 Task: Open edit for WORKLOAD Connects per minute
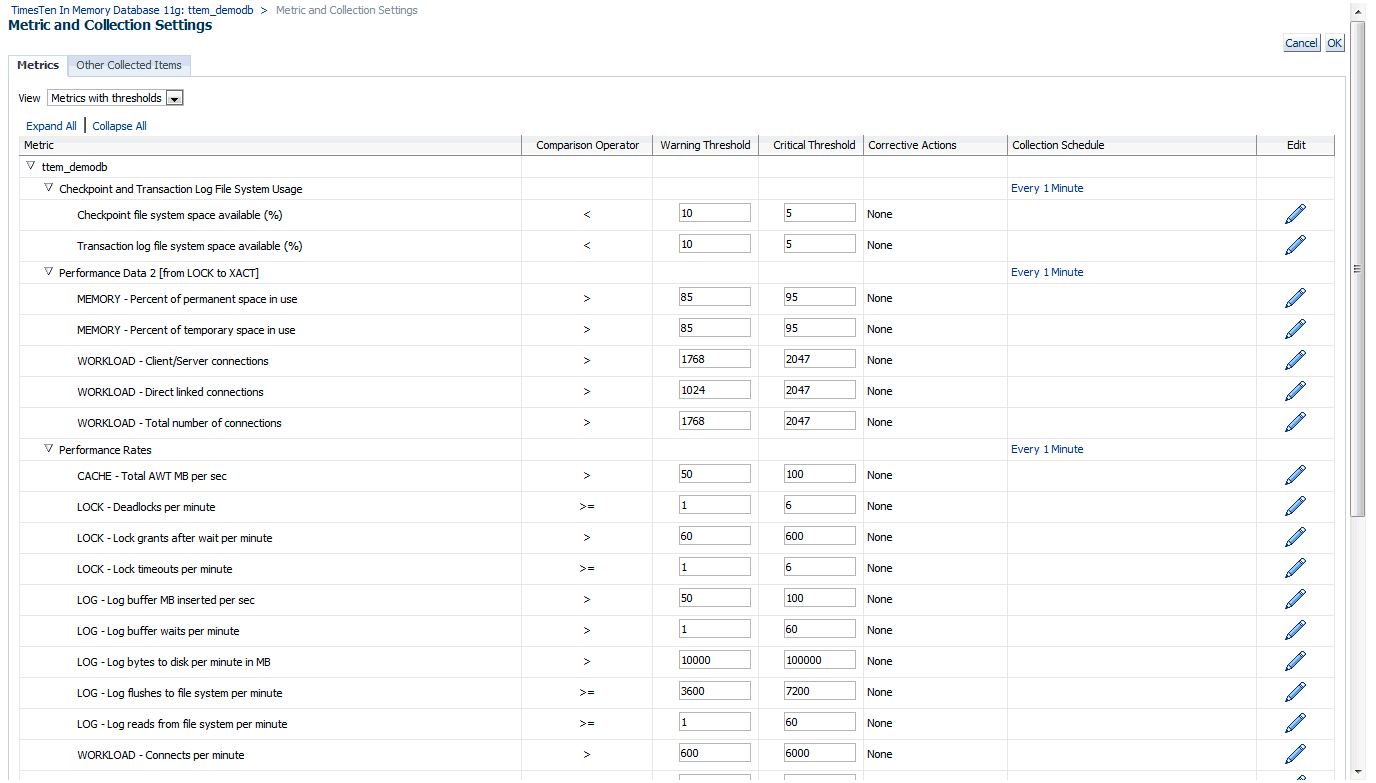pyautogui.click(x=1295, y=754)
